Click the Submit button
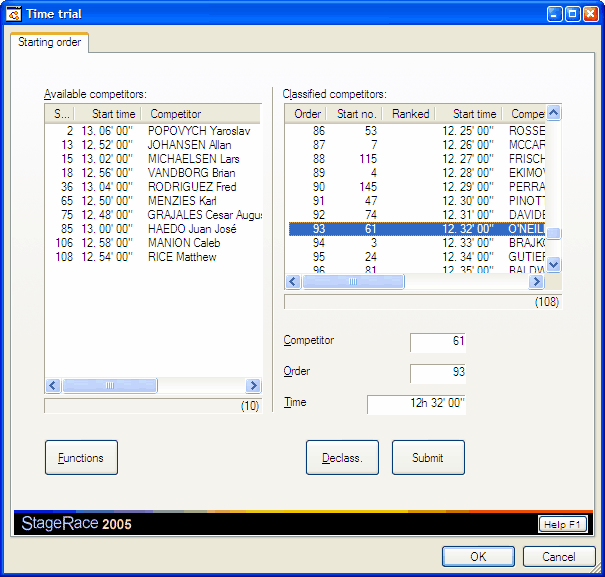The height and width of the screenshot is (577, 605). [428, 457]
